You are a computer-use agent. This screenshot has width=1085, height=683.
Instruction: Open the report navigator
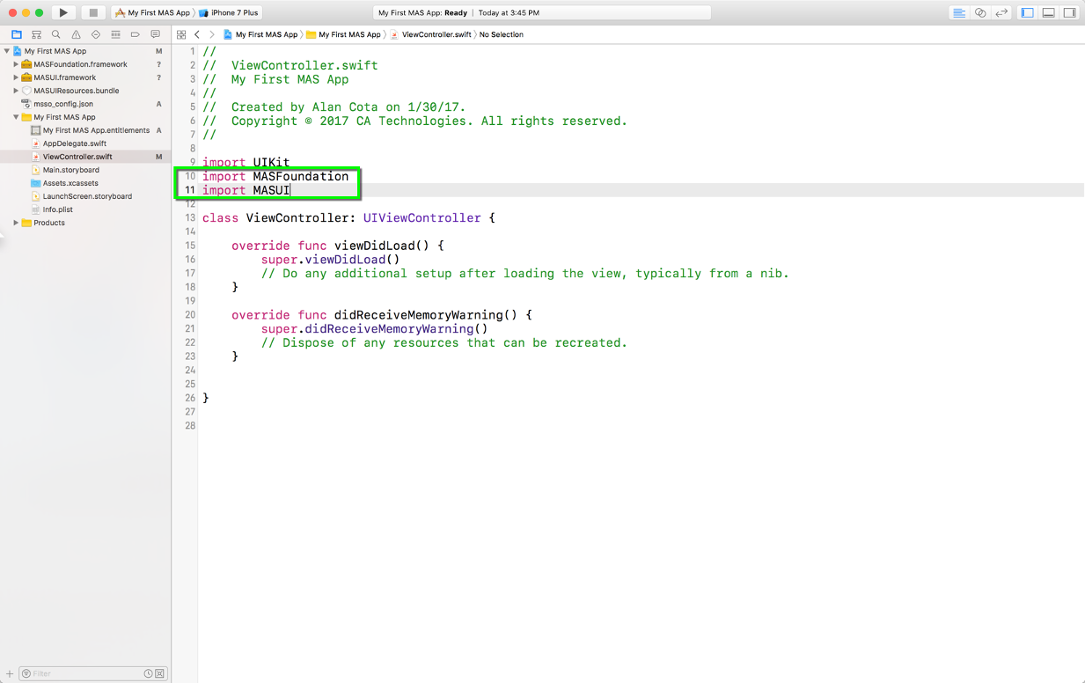coord(155,35)
